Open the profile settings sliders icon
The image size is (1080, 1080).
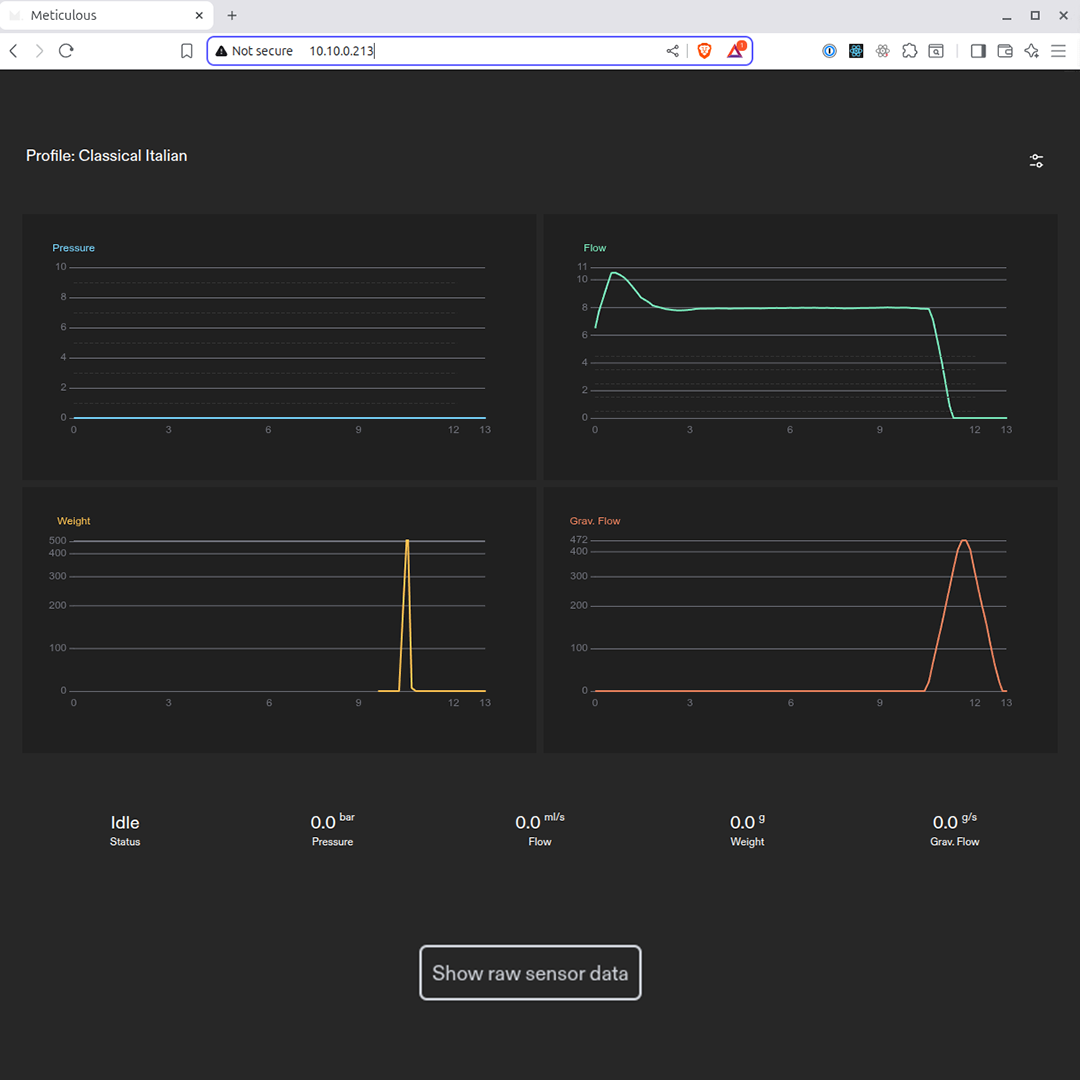click(x=1036, y=161)
